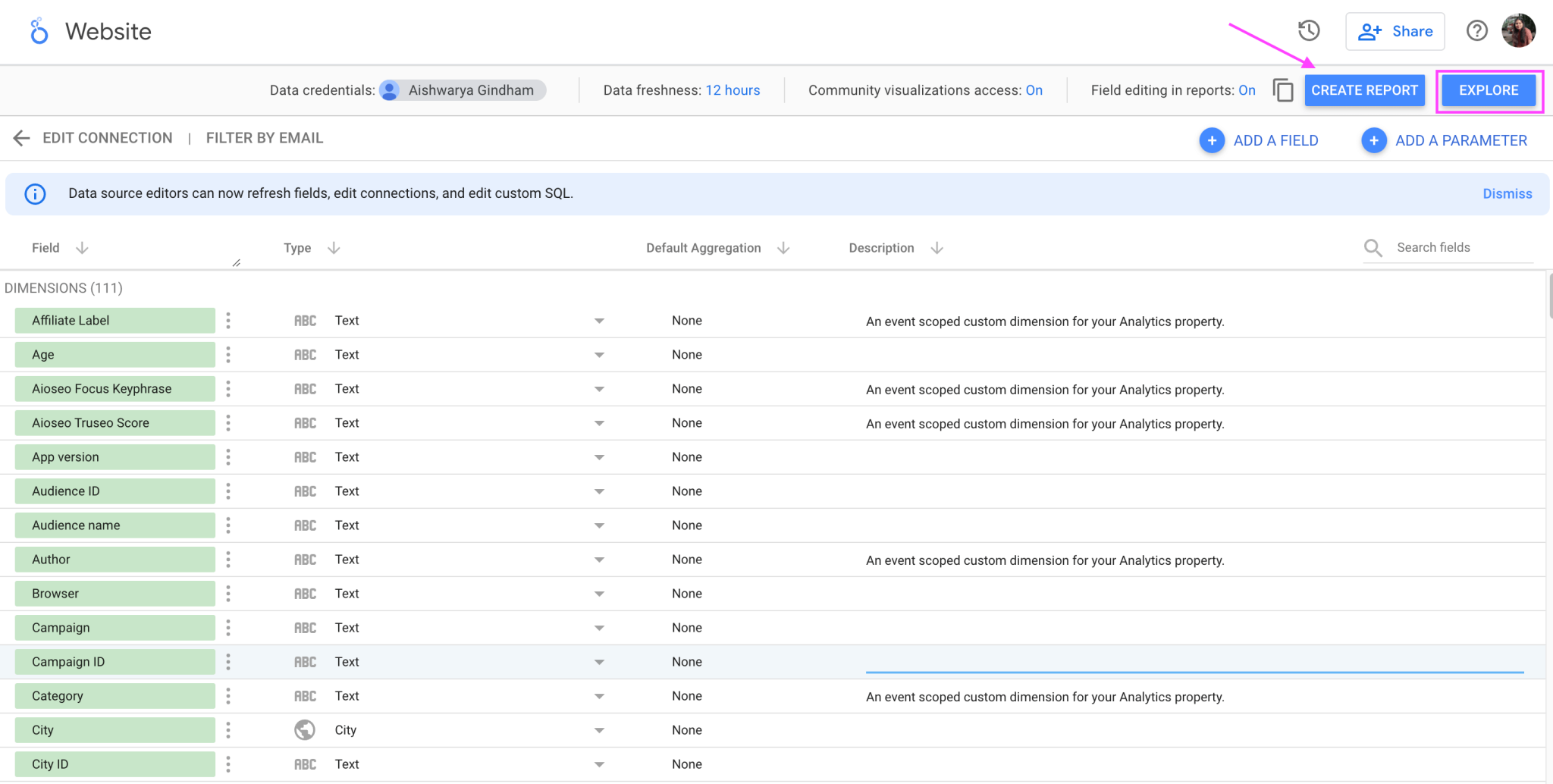Image resolution: width=1553 pixels, height=784 pixels.
Task: Click the globe icon on the City field
Action: (x=305, y=729)
